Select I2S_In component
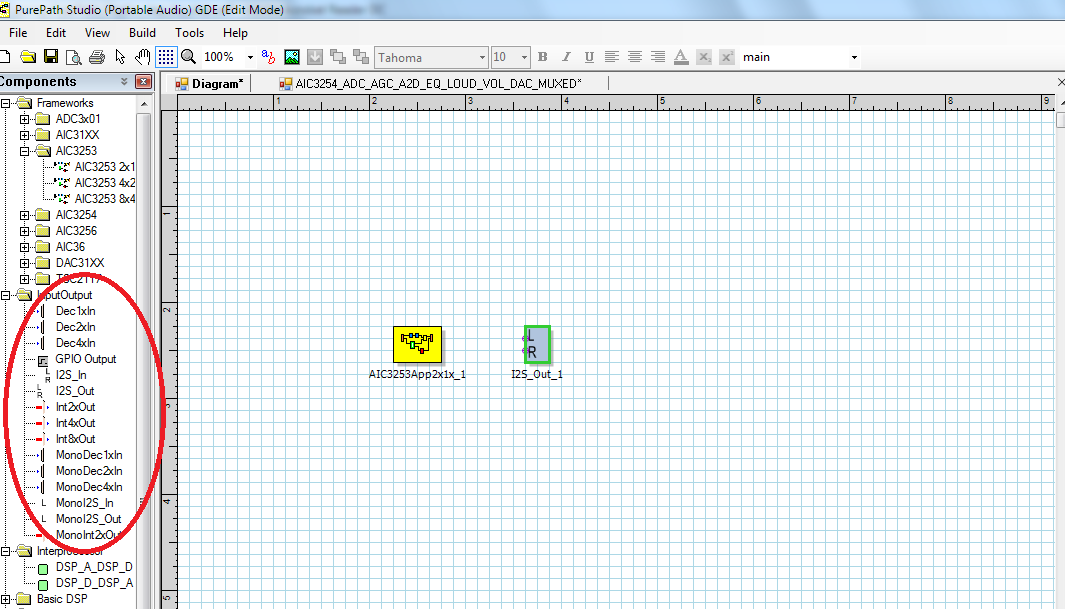 pyautogui.click(x=71, y=375)
